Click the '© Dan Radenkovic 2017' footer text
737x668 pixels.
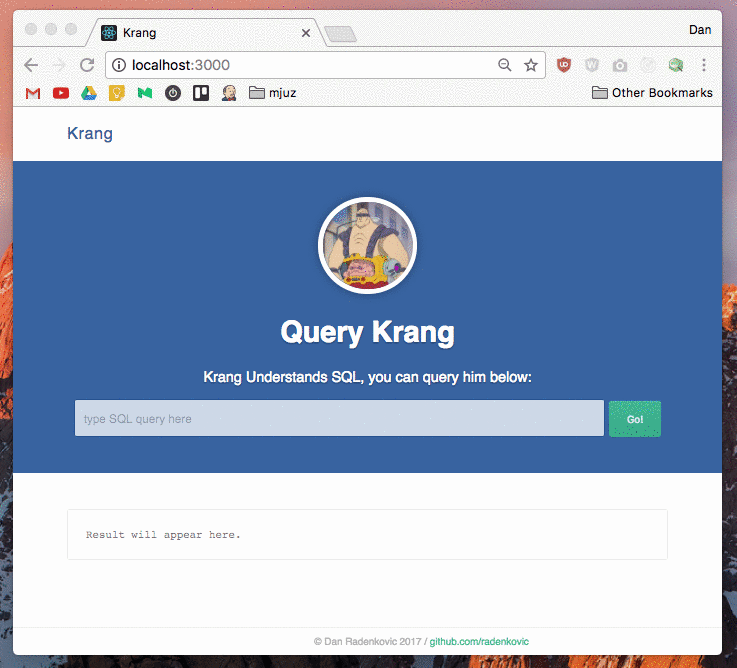[x=368, y=642]
